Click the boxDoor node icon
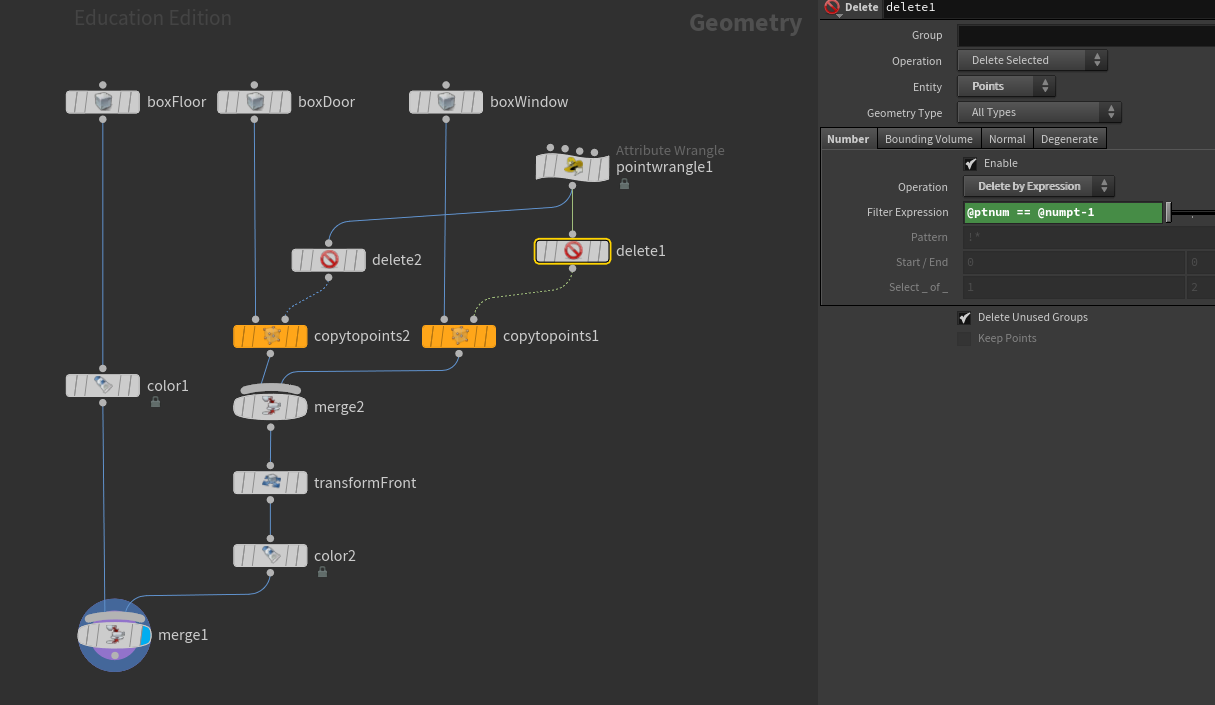Viewport: 1215px width, 705px height. [x=254, y=102]
